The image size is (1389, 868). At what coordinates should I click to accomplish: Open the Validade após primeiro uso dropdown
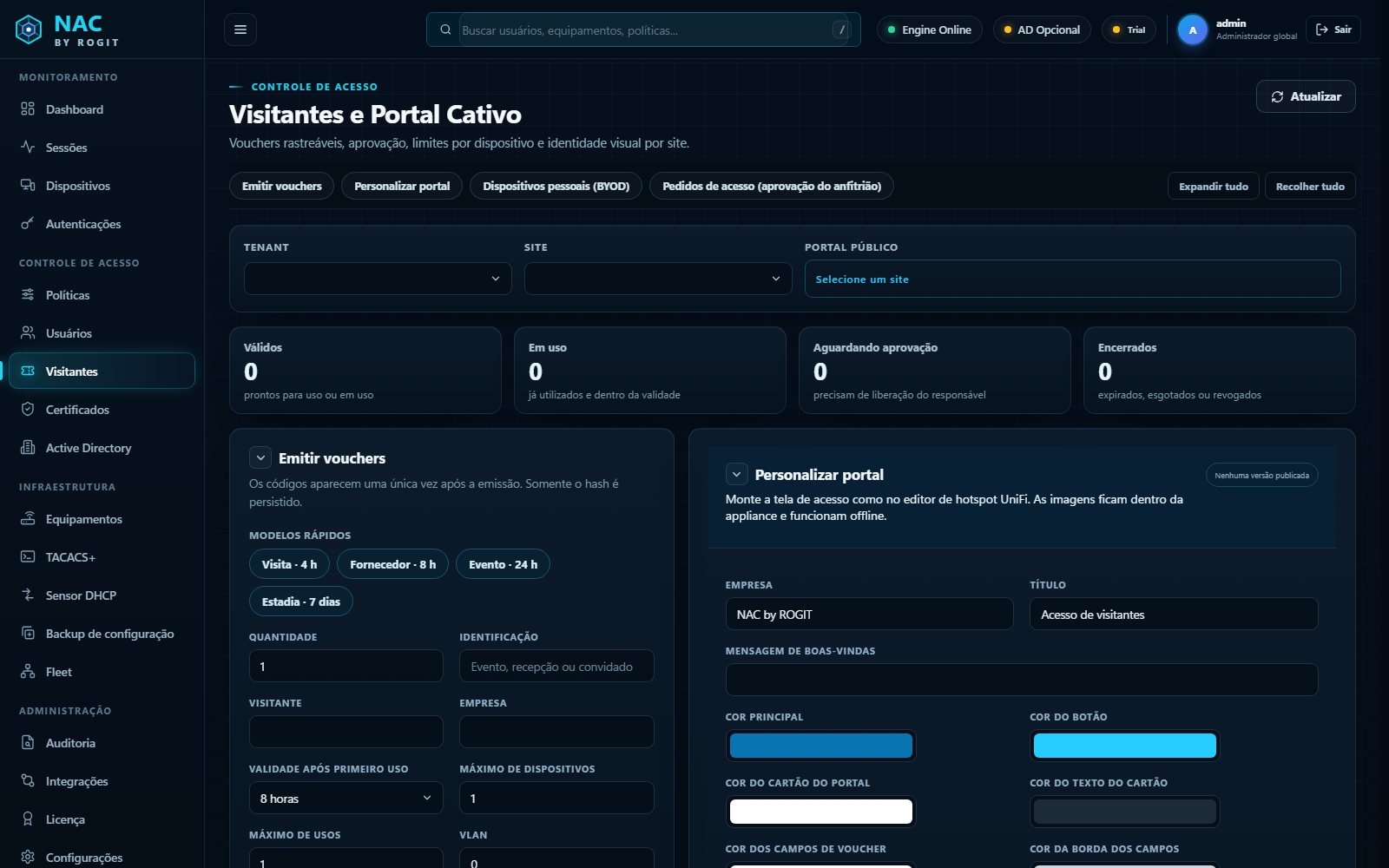point(346,798)
